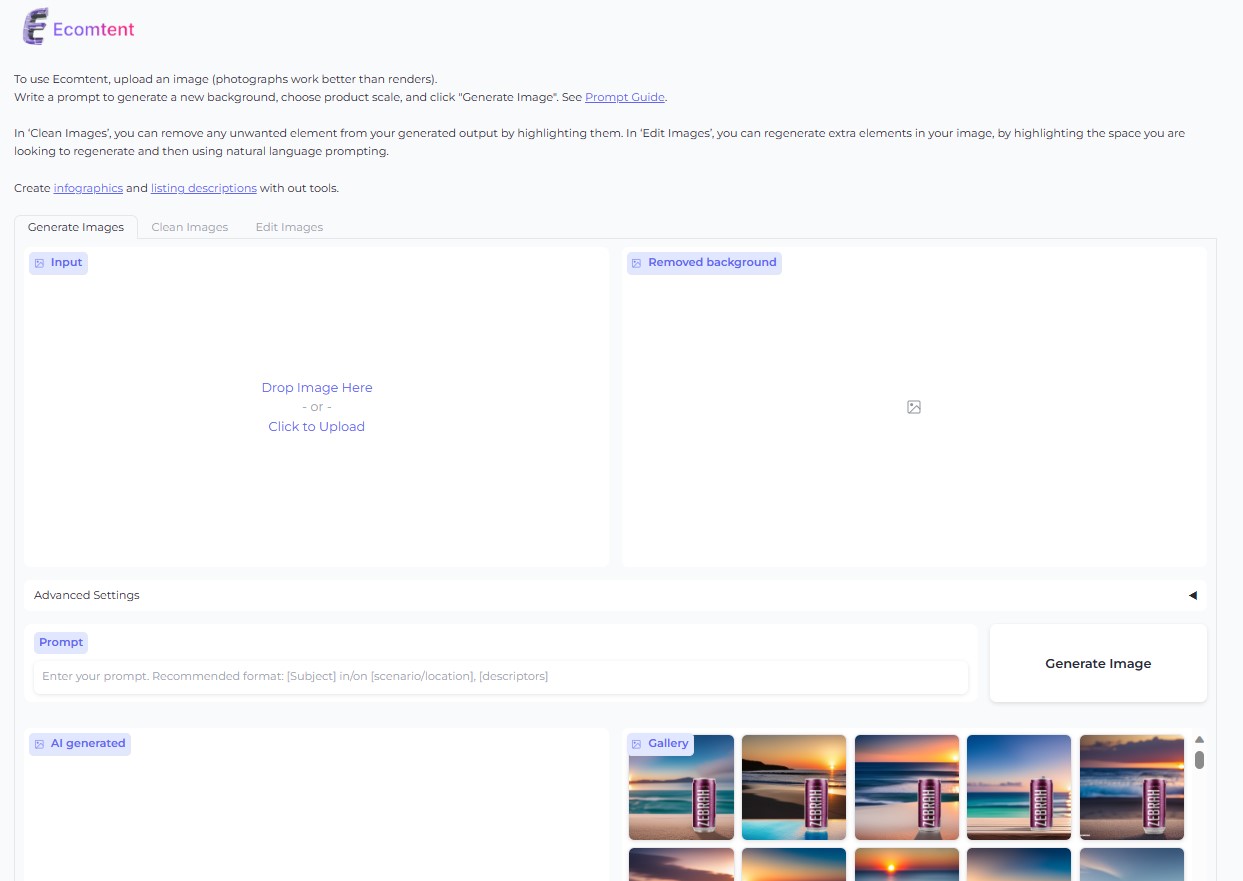Click the picture icon on the Gallery label
This screenshot has height=881, width=1243.
637,743
